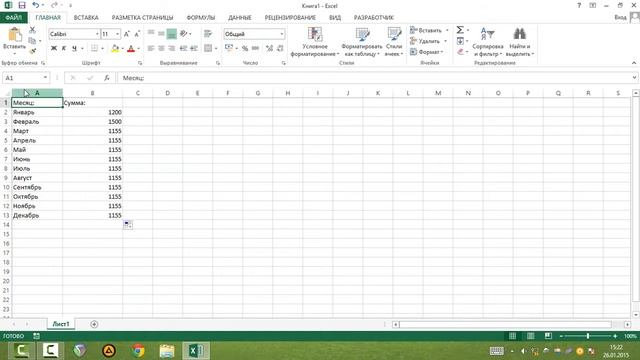Open the Формат cells menu
The height and width of the screenshot is (360, 640).
tap(427, 52)
